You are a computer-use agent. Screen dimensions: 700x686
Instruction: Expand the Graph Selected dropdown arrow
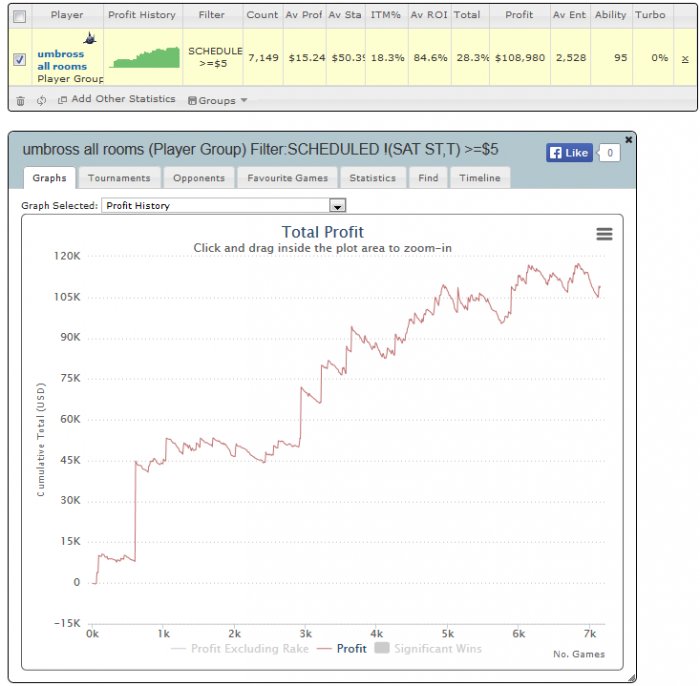[x=338, y=206]
